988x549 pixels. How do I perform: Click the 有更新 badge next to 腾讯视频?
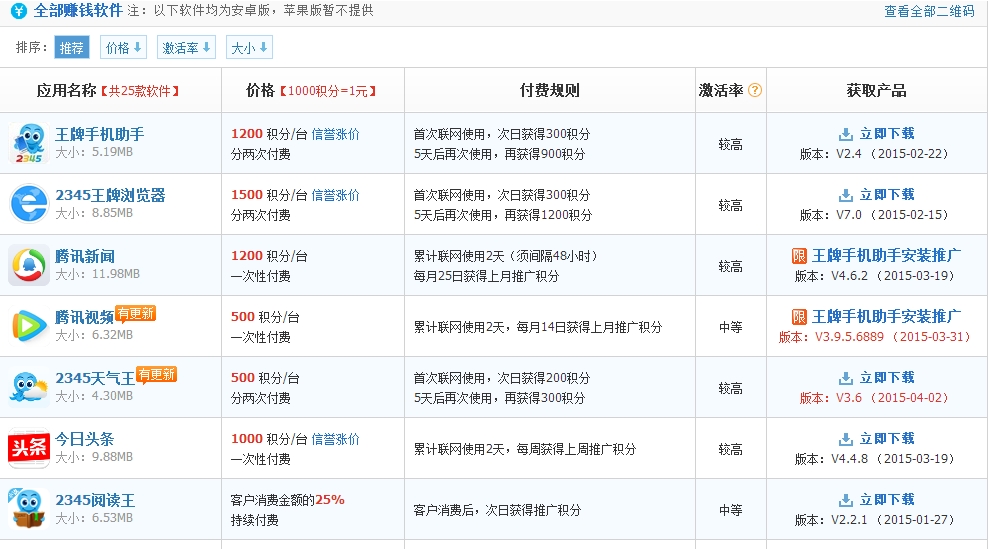135,313
